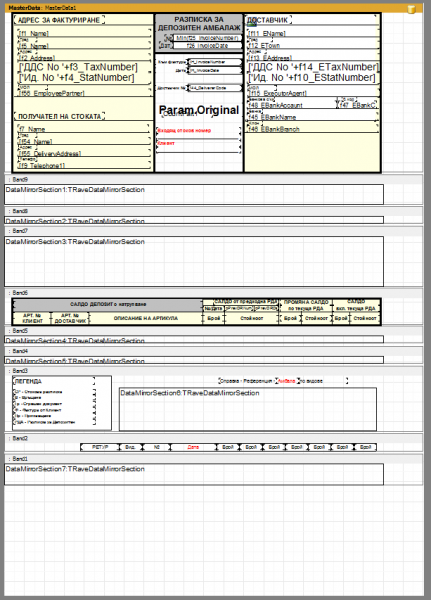Select the f47_EBankC field
This screenshot has height=600, width=431.
358,104
